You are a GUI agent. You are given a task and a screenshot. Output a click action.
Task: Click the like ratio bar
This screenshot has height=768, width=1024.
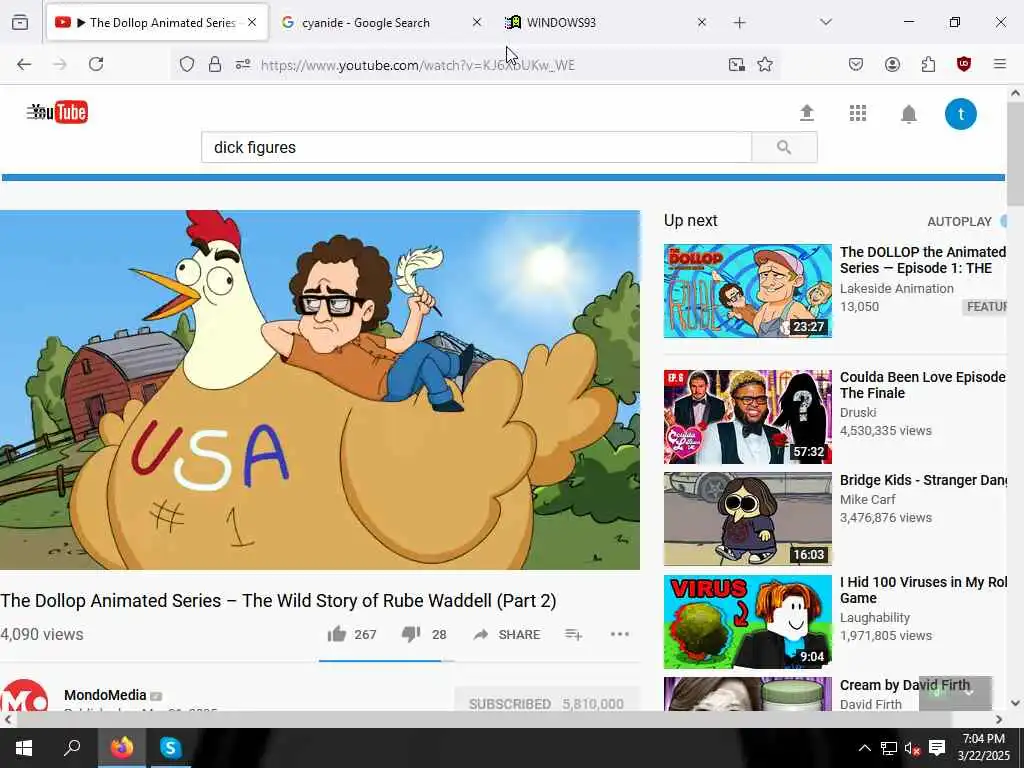(386, 660)
